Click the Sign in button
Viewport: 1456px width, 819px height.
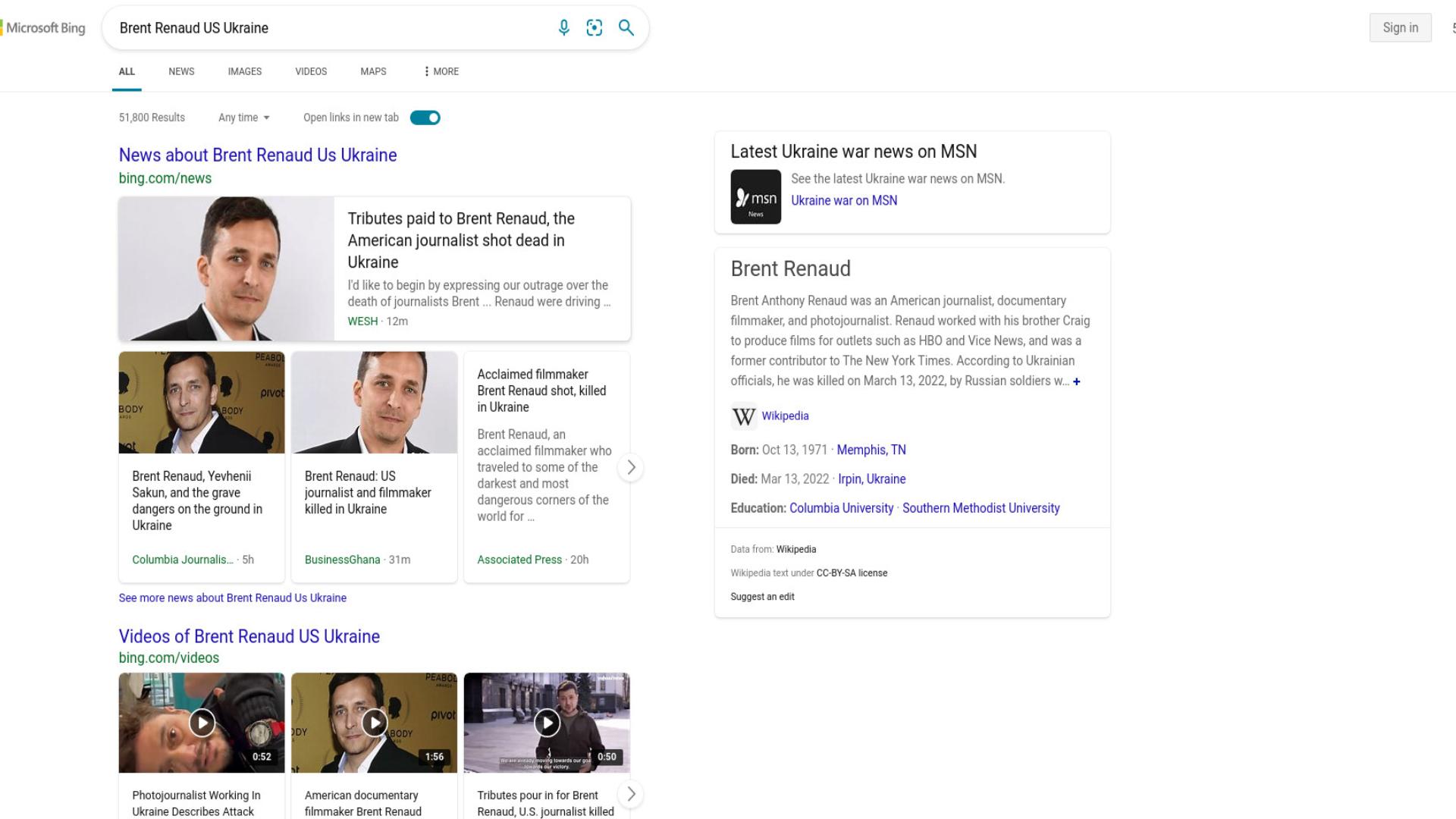click(x=1400, y=28)
